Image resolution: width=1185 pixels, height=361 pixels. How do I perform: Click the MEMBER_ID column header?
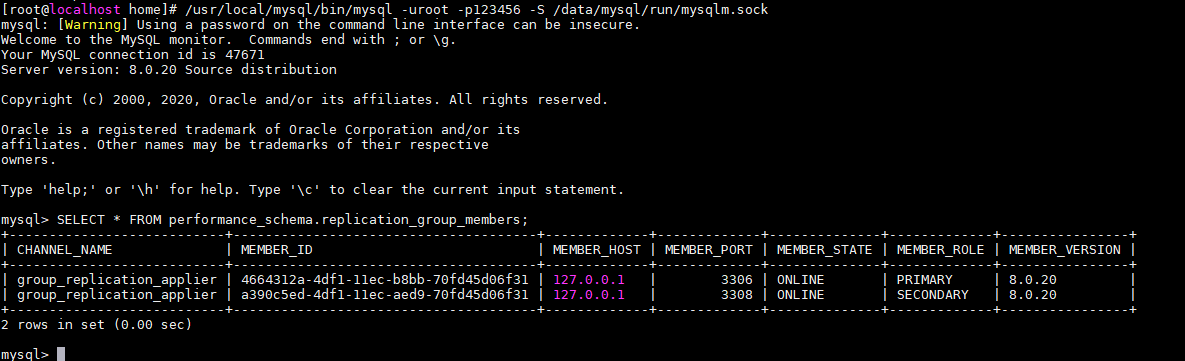(x=277, y=249)
